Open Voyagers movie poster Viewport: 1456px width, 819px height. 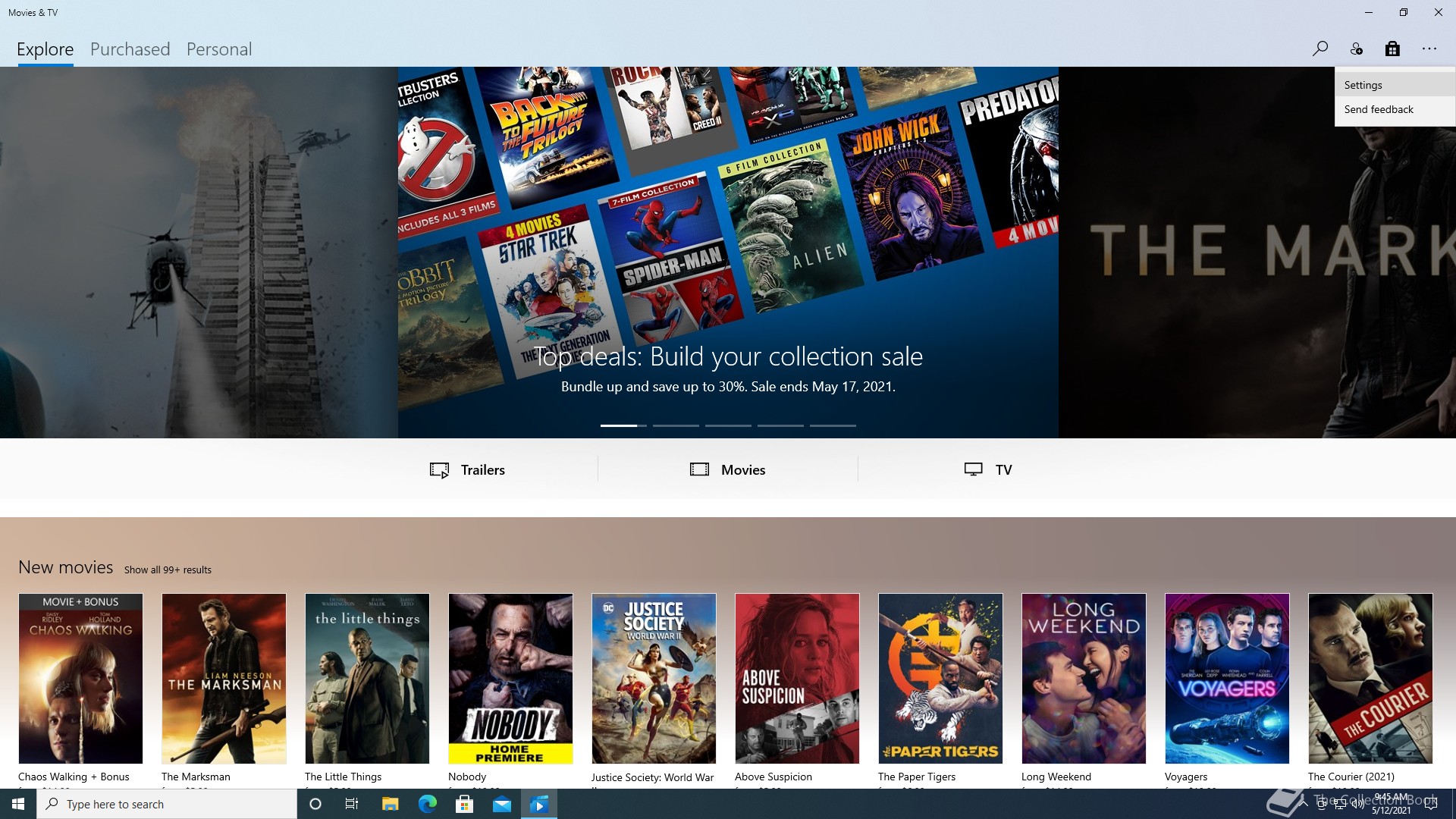1227,679
